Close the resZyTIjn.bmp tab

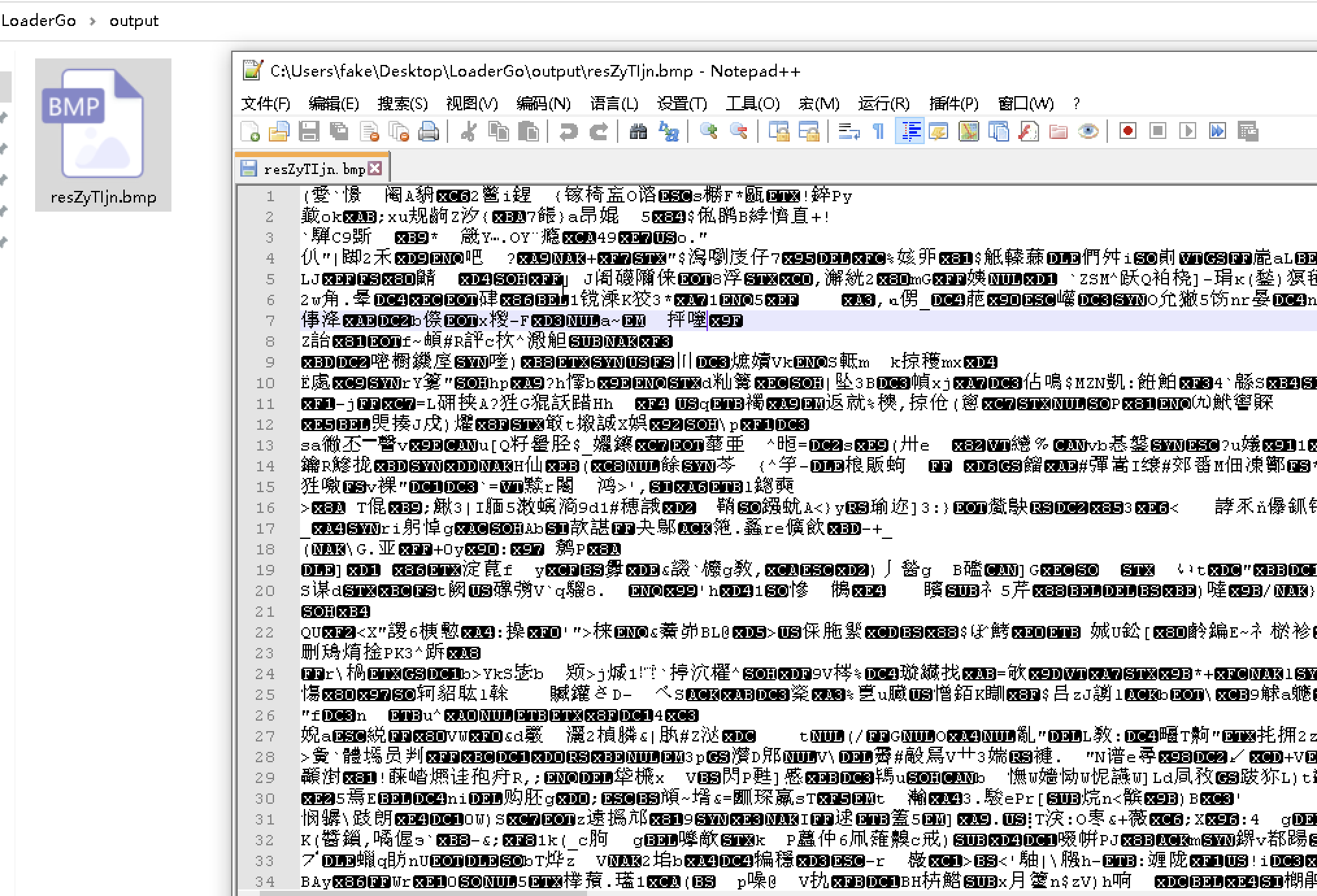(x=375, y=169)
